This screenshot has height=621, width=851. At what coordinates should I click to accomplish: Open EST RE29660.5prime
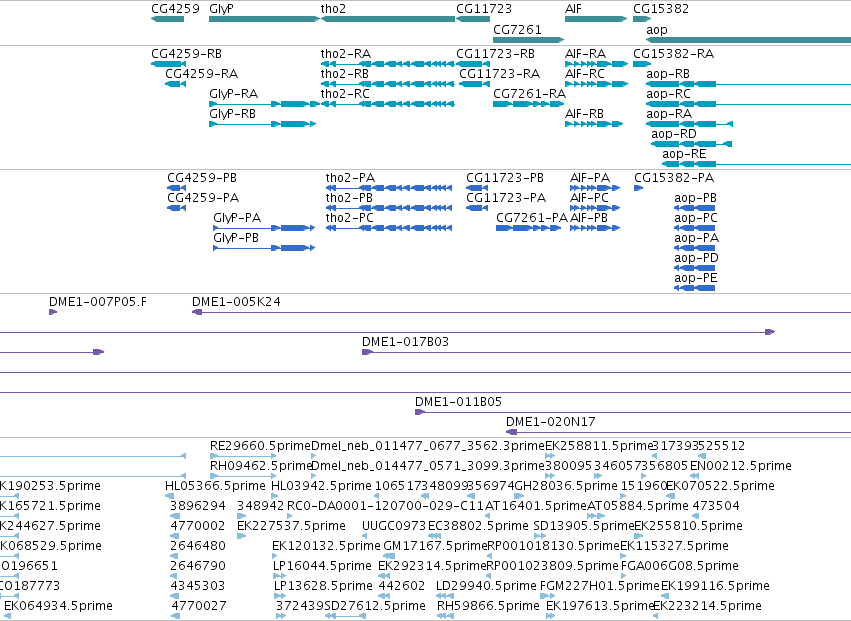261,446
